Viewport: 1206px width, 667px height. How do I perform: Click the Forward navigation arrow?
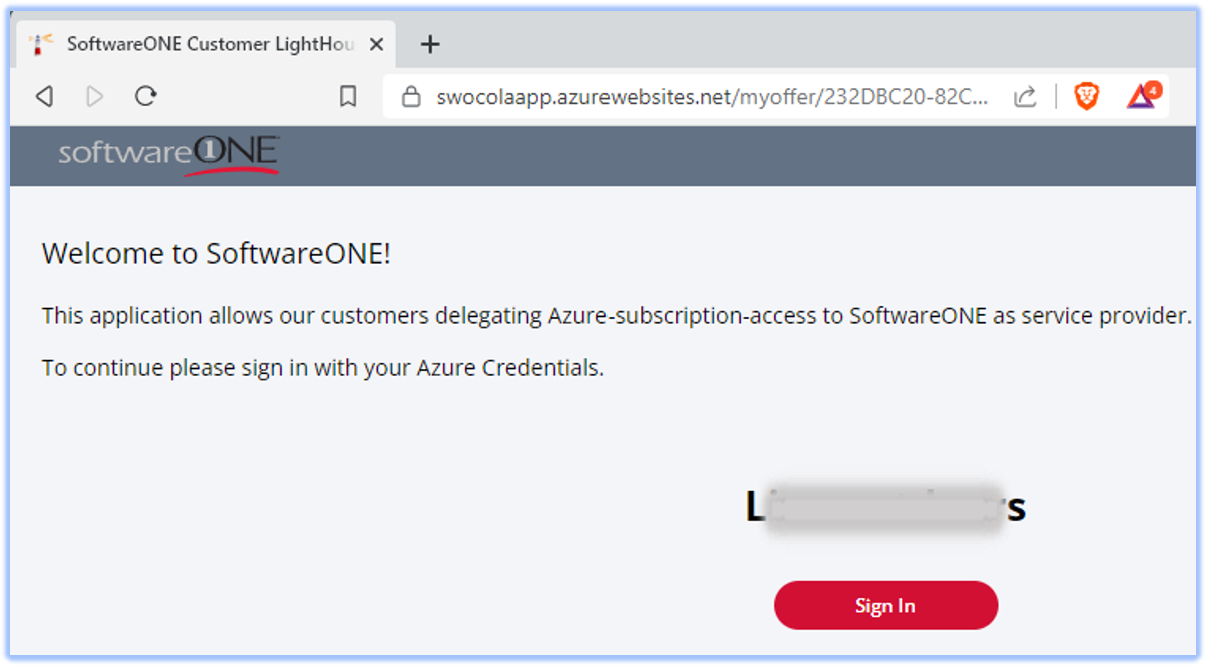click(x=95, y=96)
